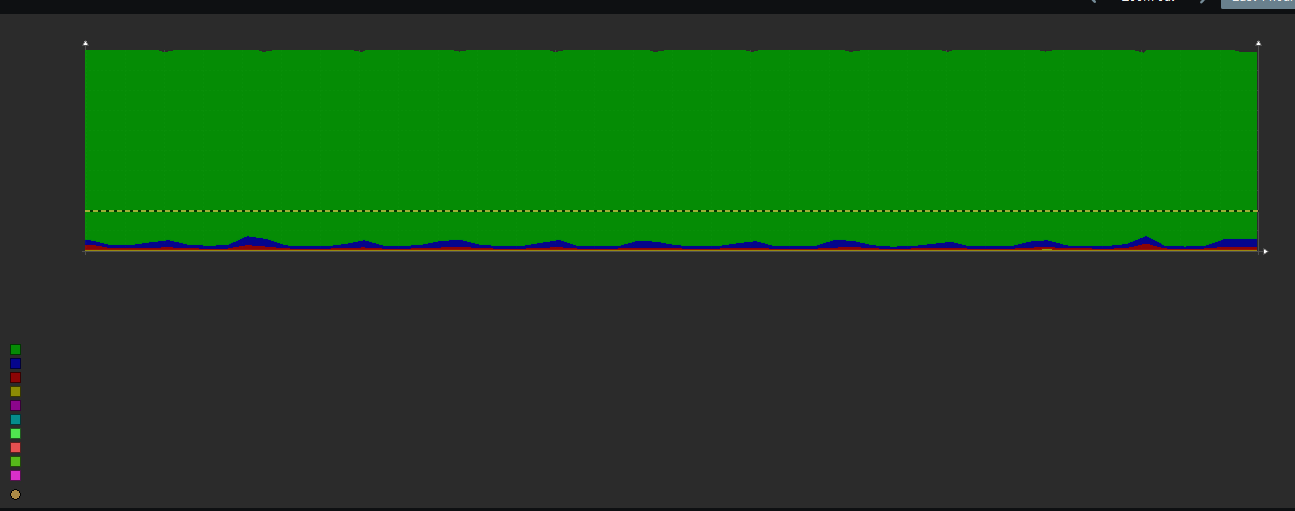The width and height of the screenshot is (1295, 511).
Task: Click the purple legend square
Action: coord(15,406)
